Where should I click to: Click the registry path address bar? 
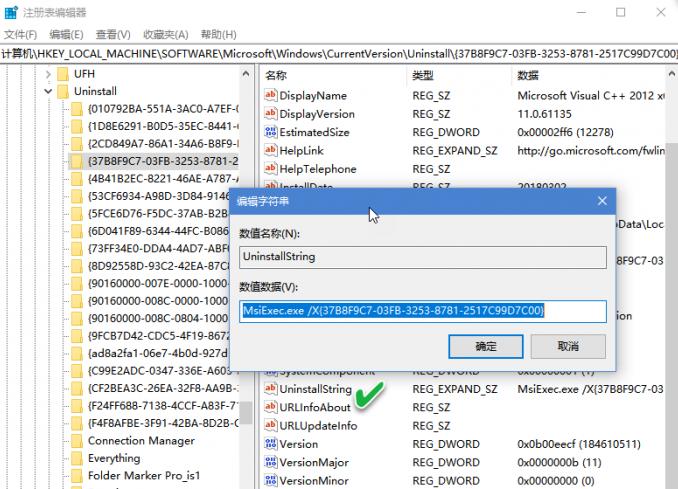tap(339, 54)
